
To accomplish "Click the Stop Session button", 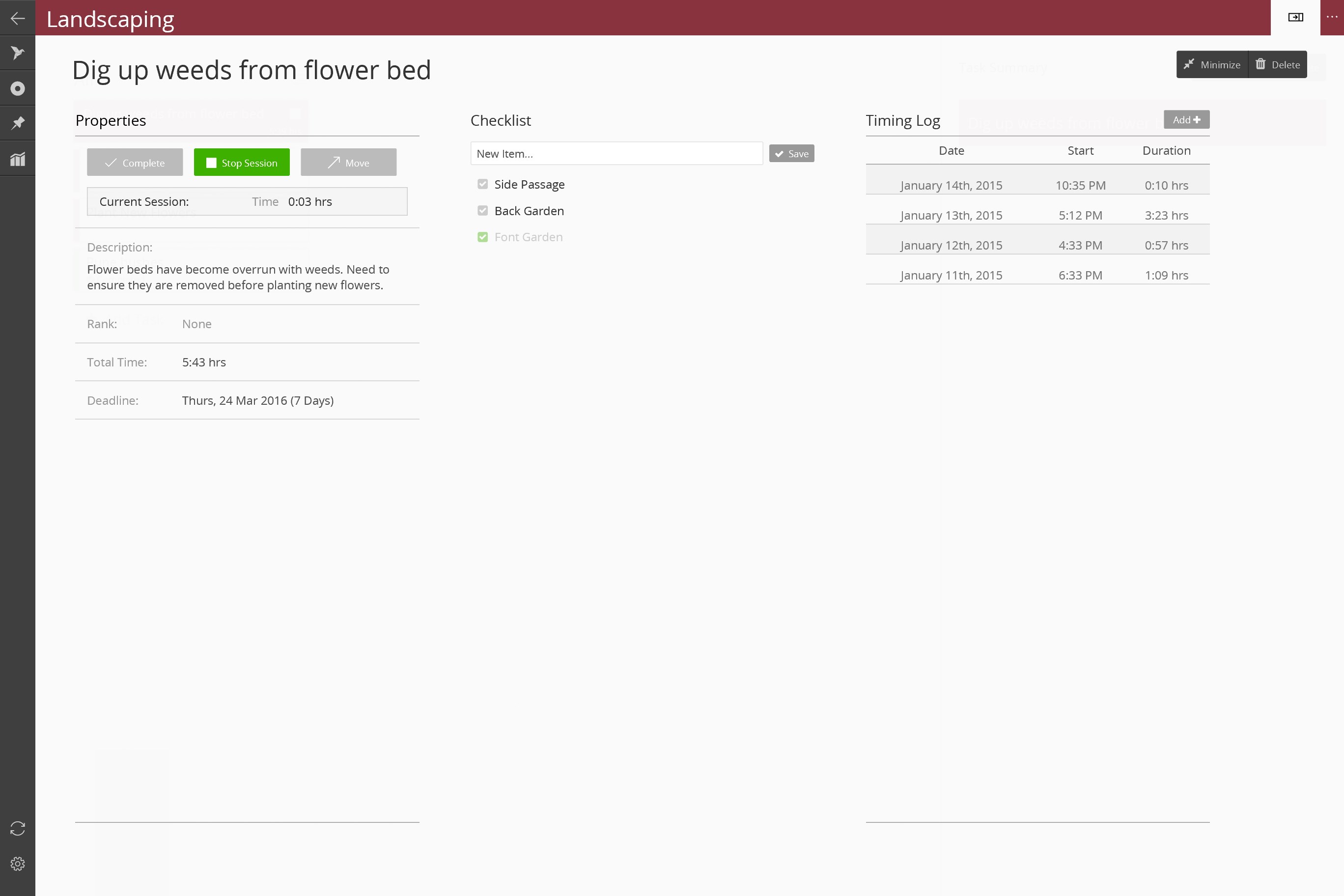I will pos(242,162).
